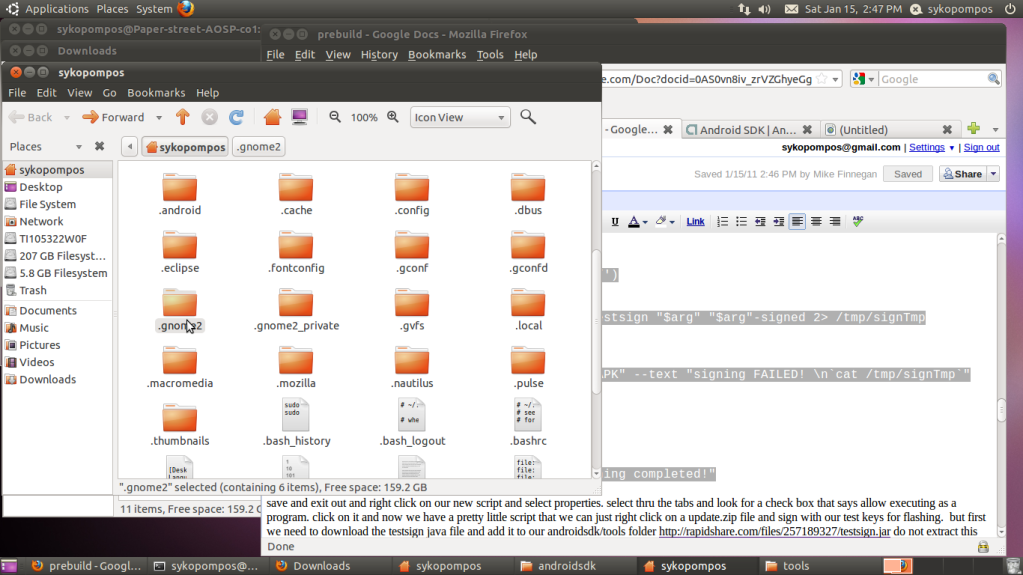Zoom in on file view
Screen dimensions: 1023x575
click(x=393, y=117)
